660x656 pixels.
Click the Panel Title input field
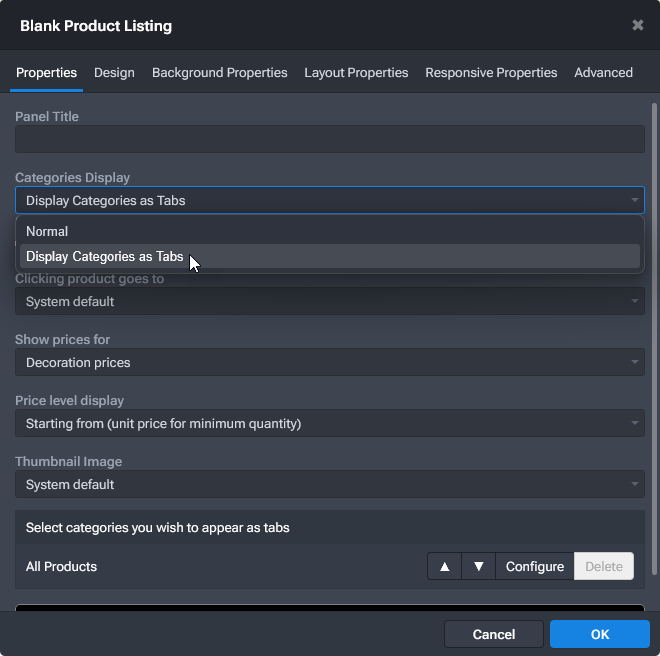[329, 139]
